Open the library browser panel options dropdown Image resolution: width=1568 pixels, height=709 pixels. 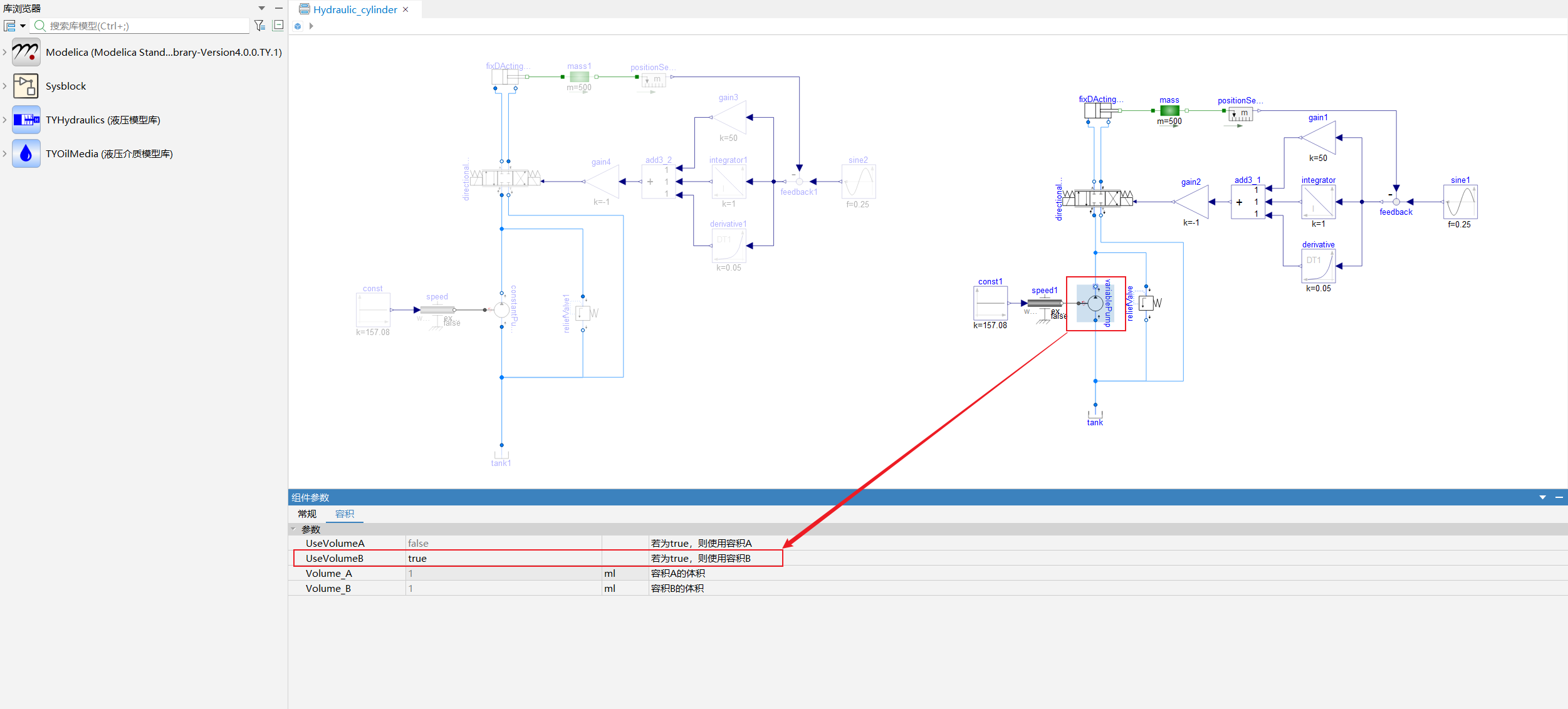click(262, 8)
